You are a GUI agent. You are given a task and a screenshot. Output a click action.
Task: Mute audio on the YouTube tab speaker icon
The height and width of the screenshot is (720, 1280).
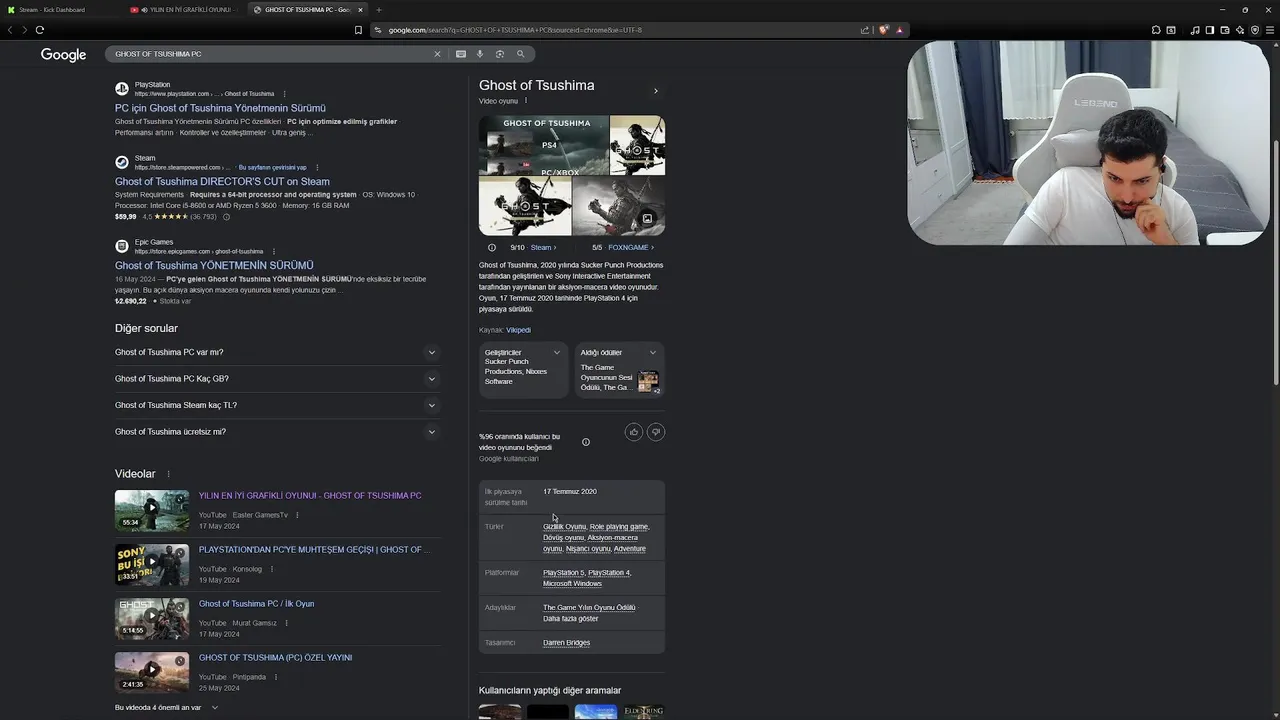coord(145,10)
